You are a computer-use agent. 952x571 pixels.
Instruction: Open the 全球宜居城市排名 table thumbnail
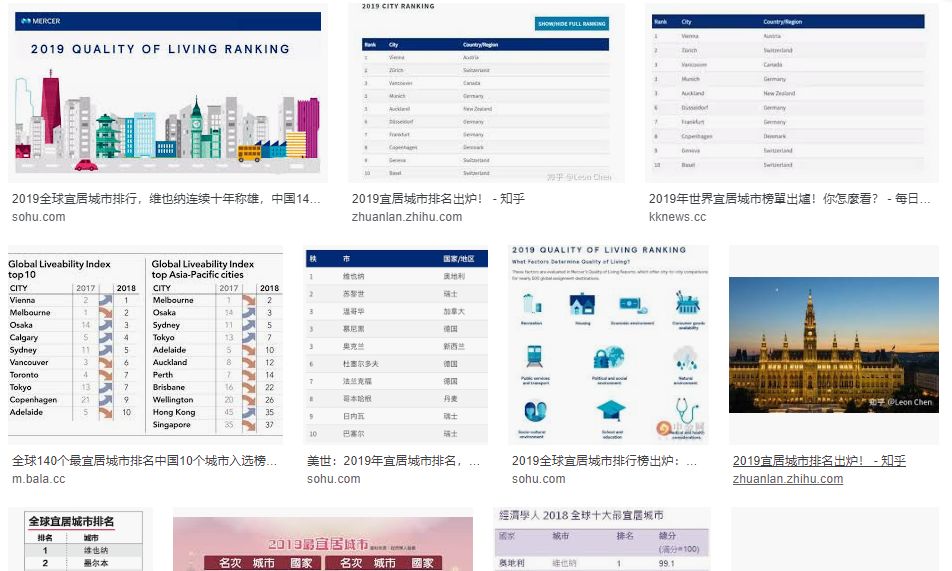(80, 539)
